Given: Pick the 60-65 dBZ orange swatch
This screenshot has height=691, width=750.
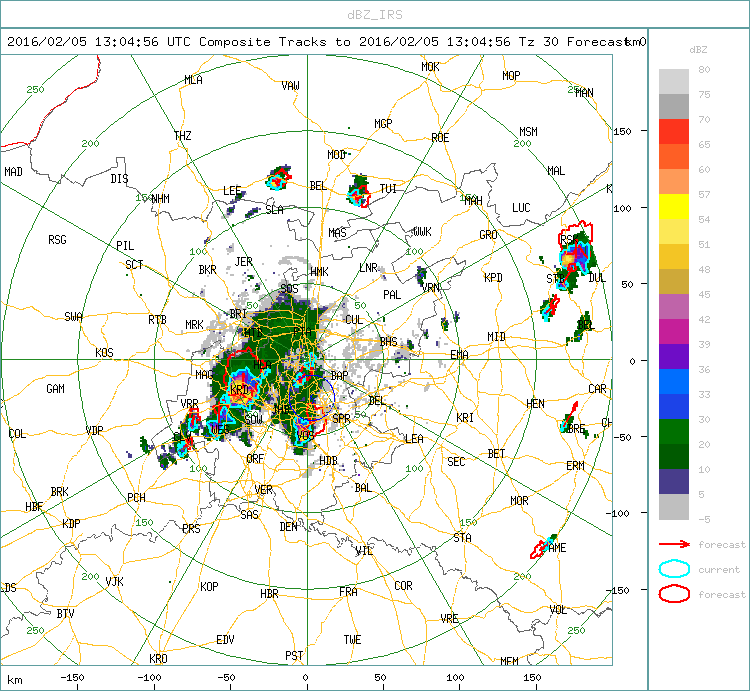Looking at the screenshot, I should (x=674, y=156).
